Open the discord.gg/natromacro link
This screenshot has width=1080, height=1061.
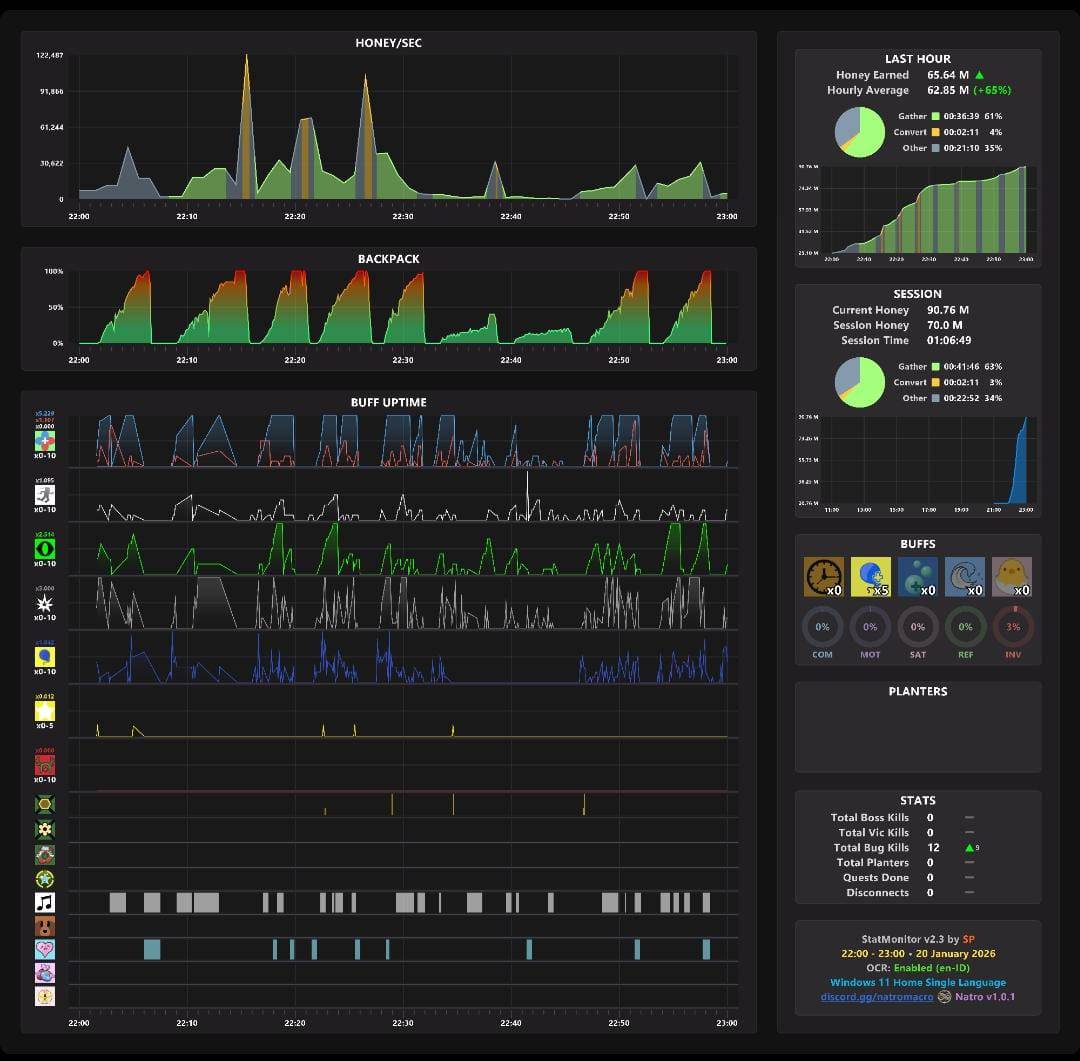click(877, 997)
